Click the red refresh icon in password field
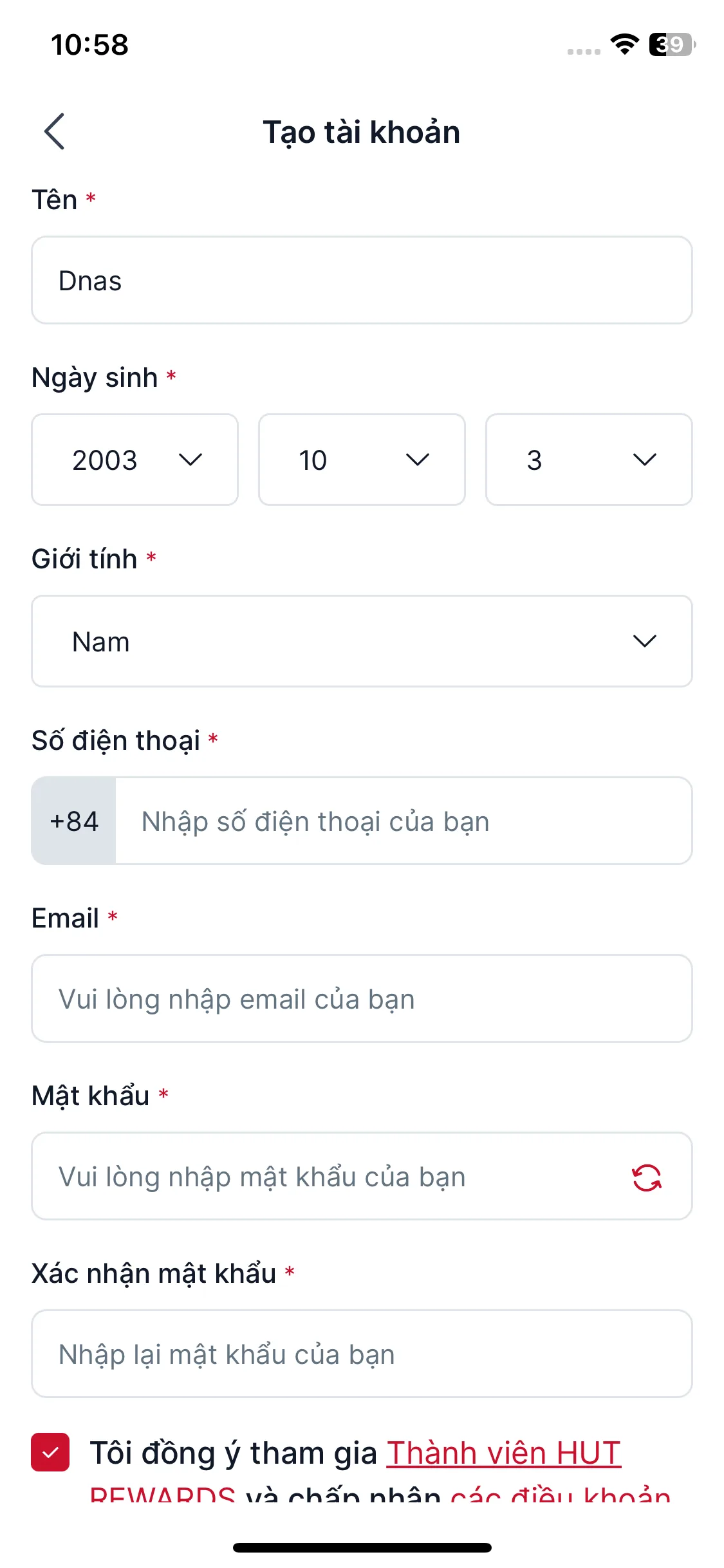This screenshot has width=724, height=1568. [646, 1177]
